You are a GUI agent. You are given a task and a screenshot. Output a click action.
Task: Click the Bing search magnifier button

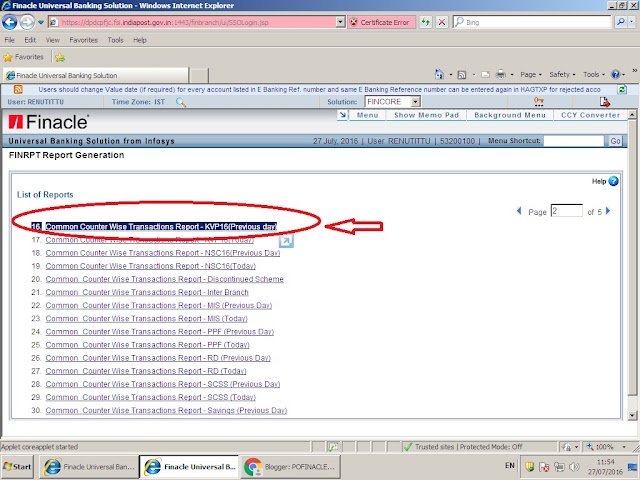tap(621, 22)
